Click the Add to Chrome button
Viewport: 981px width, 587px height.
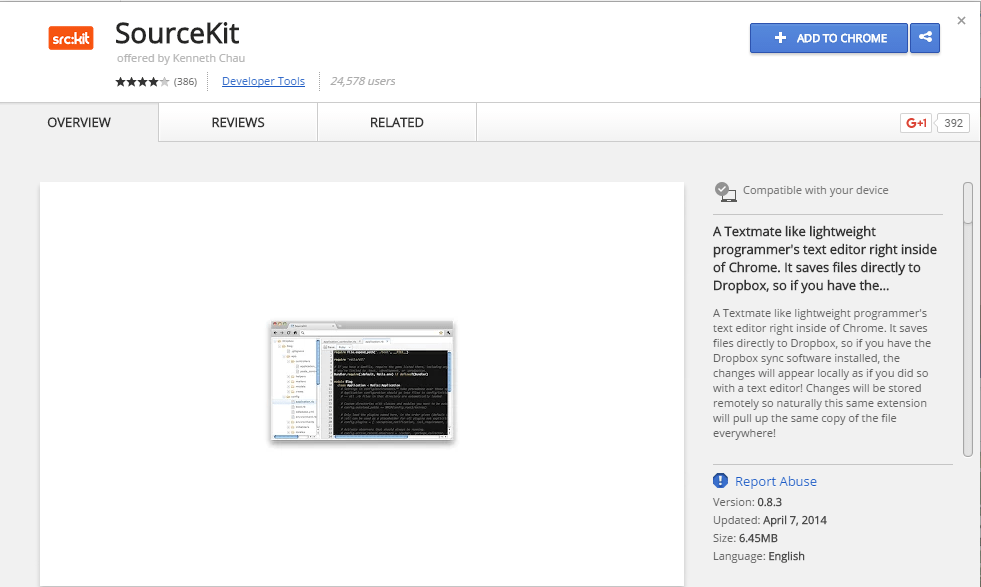click(x=828, y=38)
